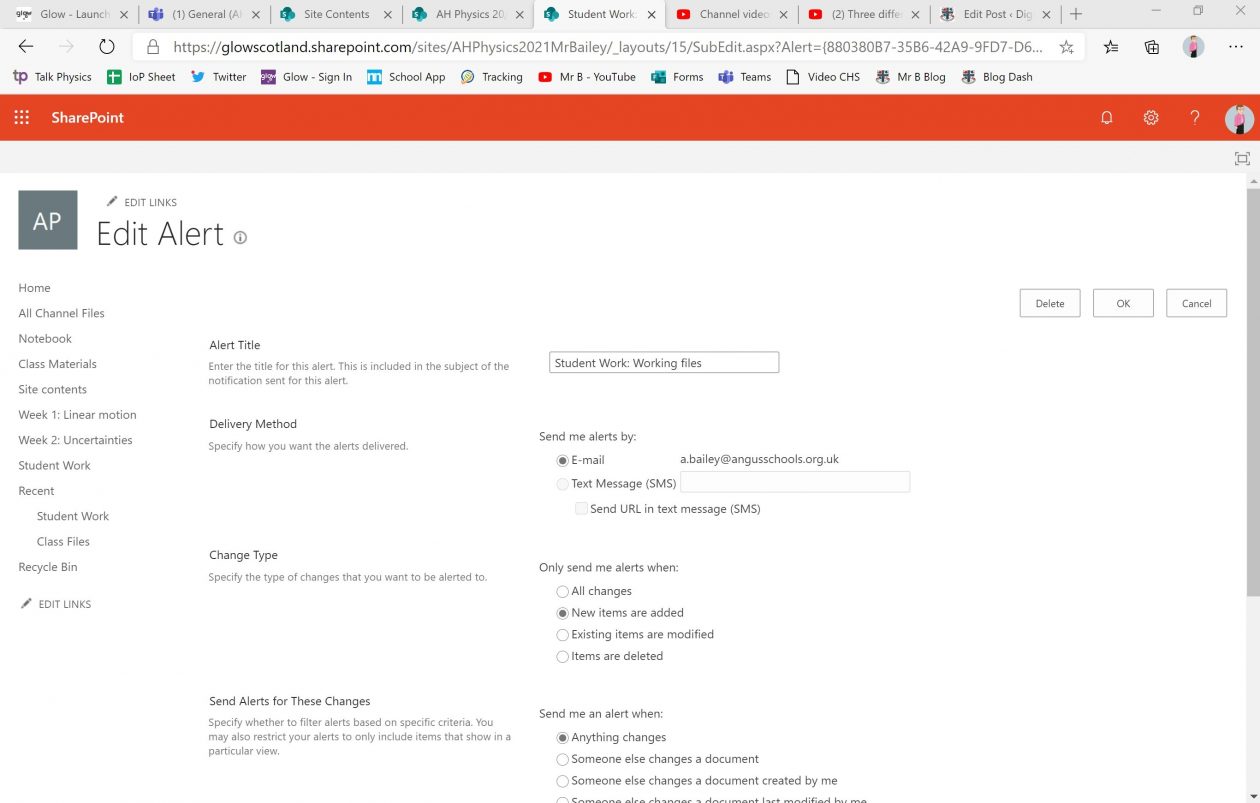Close the Channel video tab
Viewport: 1260px width, 803px height.
coord(783,14)
